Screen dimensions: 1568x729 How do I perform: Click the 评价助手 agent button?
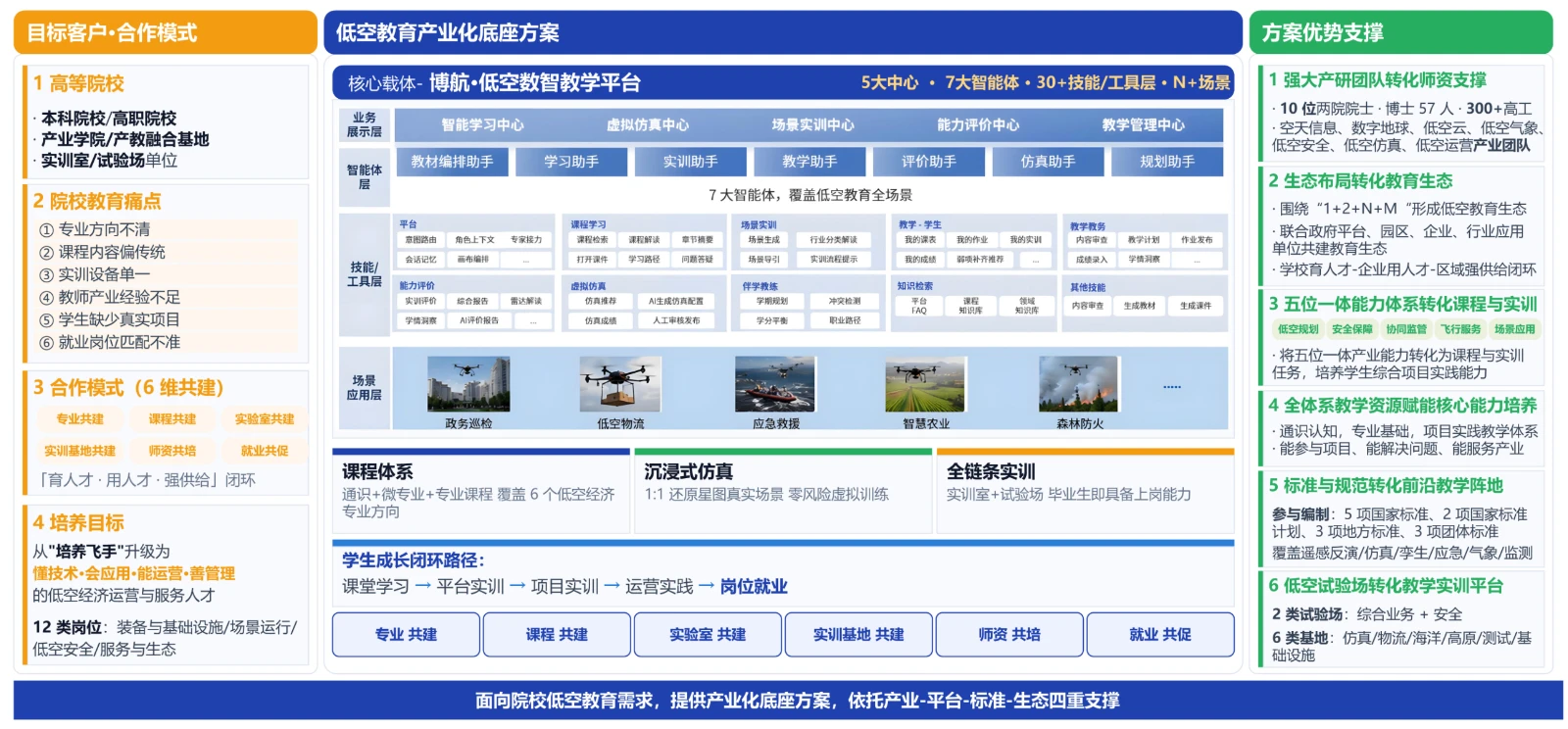click(929, 162)
